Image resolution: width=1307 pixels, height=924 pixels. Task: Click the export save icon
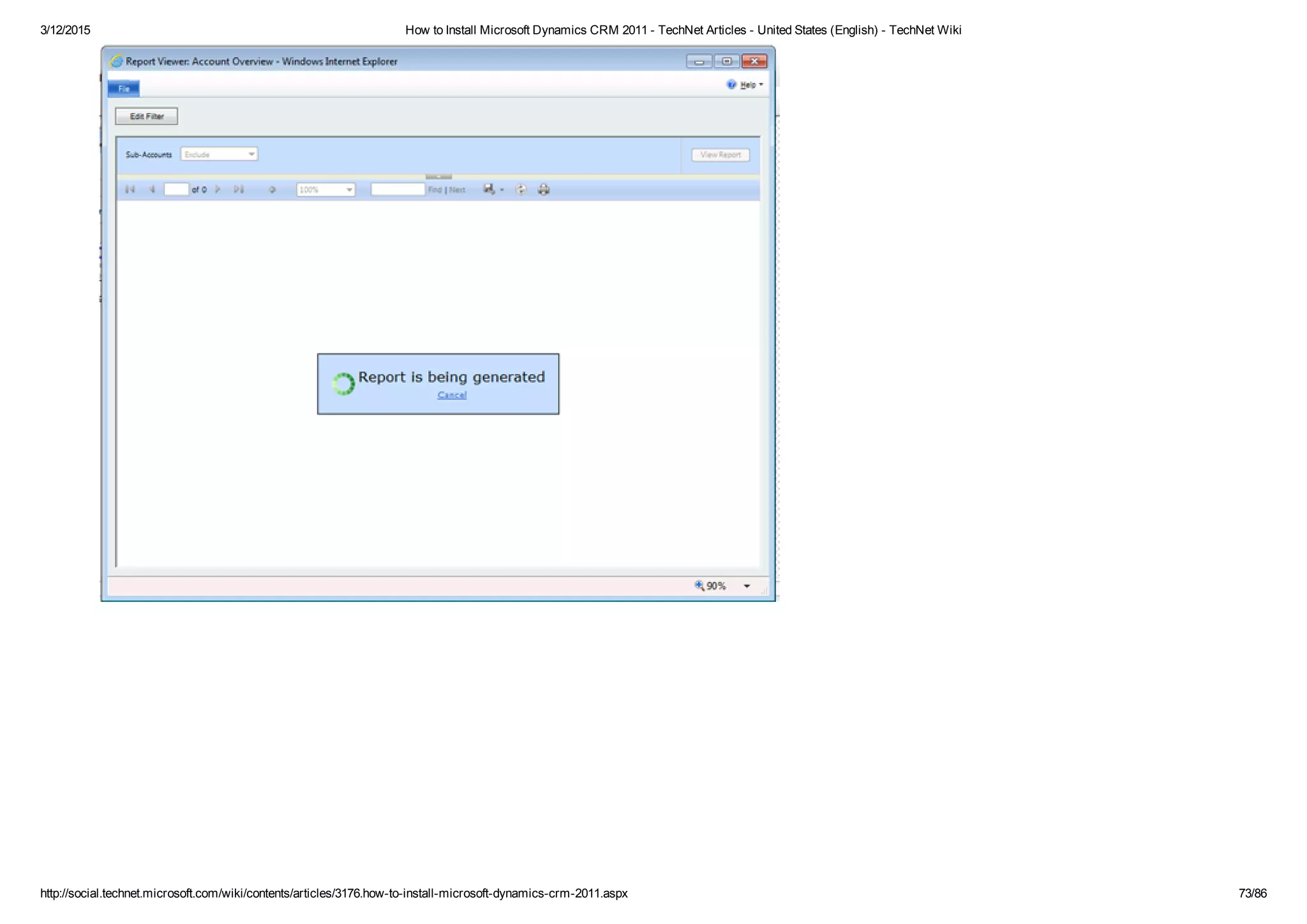point(489,189)
